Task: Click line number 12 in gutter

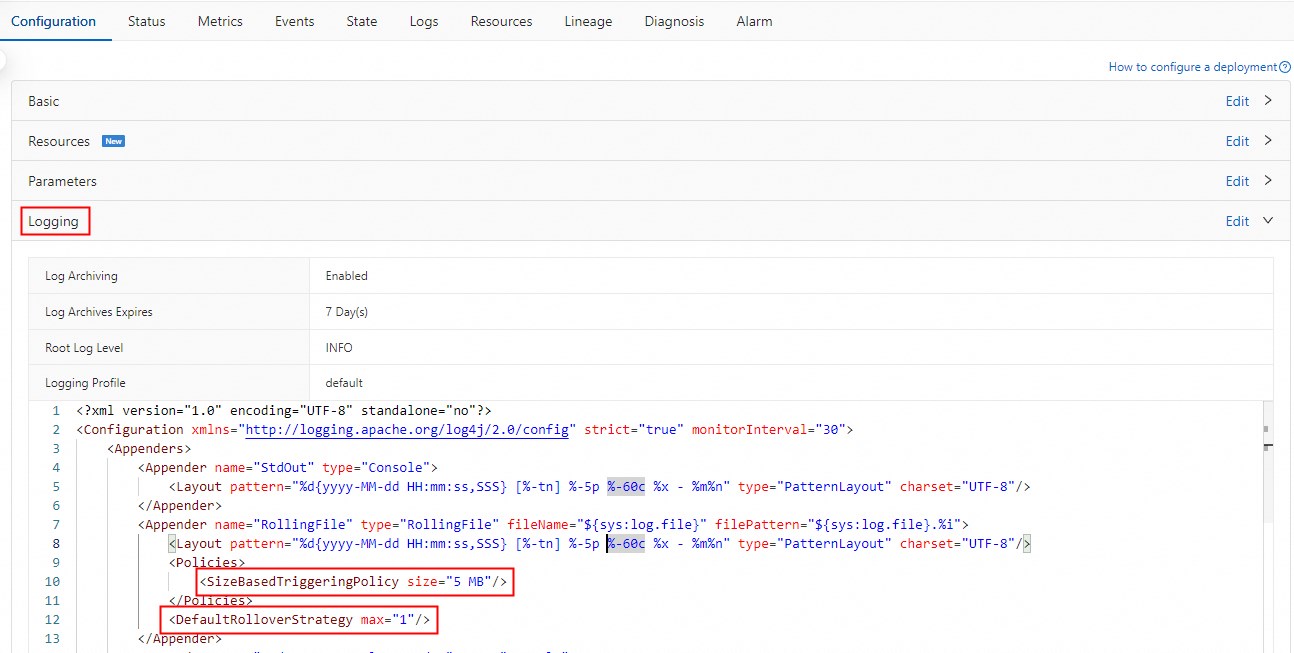Action: tap(53, 619)
